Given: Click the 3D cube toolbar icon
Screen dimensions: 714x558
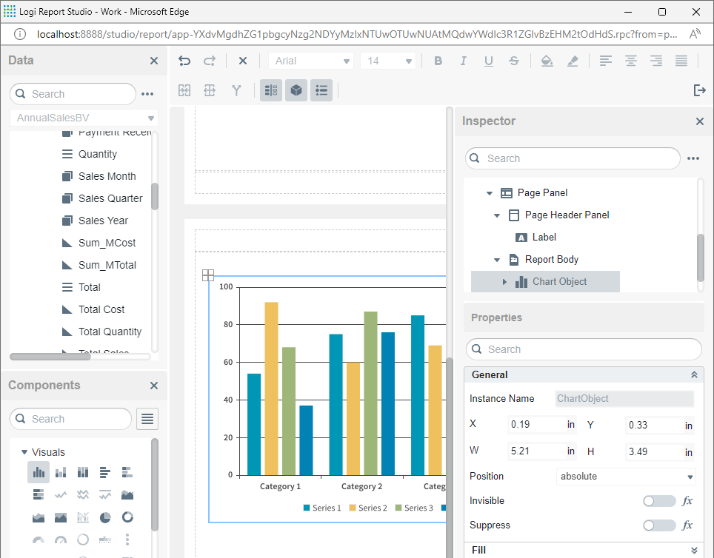Looking at the screenshot, I should click(296, 91).
